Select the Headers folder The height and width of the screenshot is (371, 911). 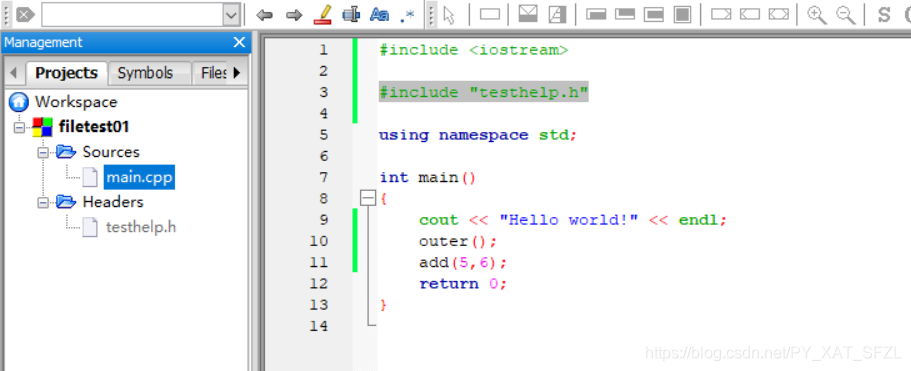113,202
